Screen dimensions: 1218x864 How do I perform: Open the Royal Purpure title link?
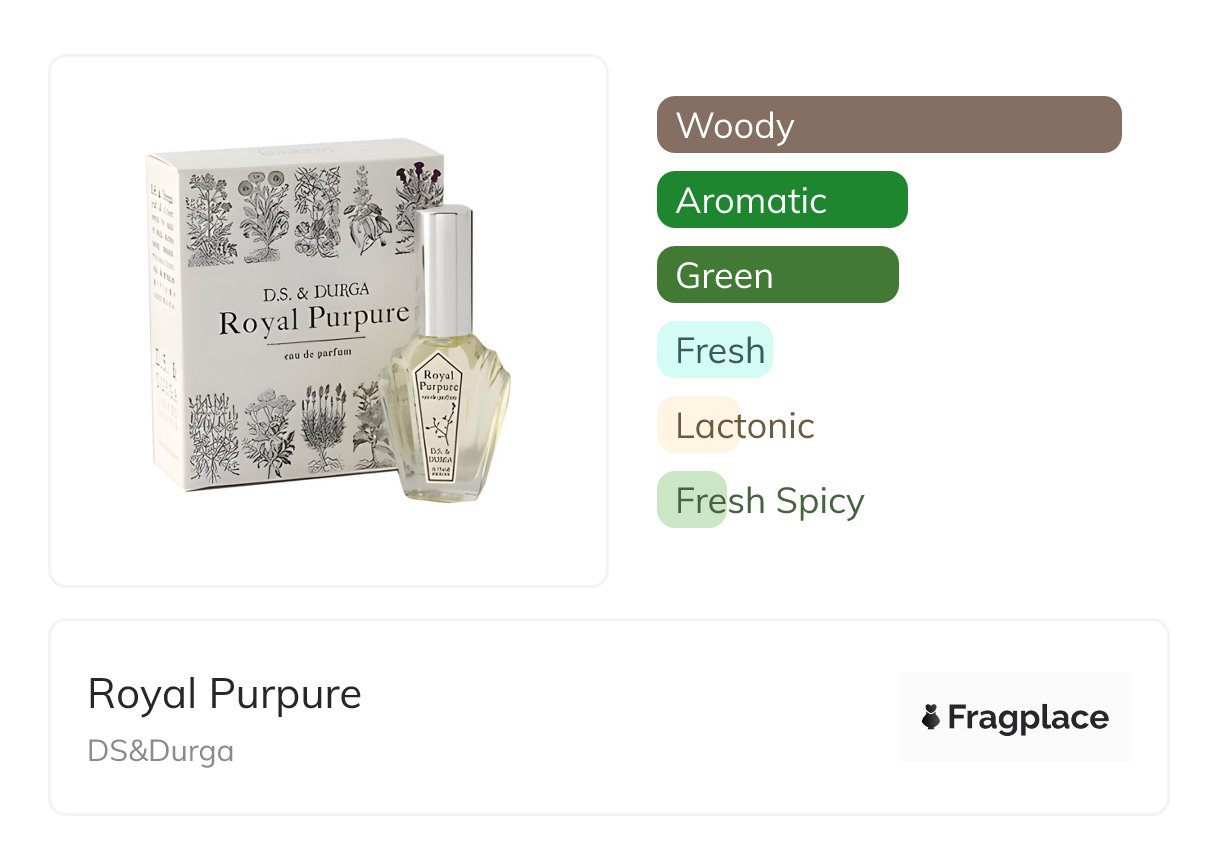tap(225, 693)
